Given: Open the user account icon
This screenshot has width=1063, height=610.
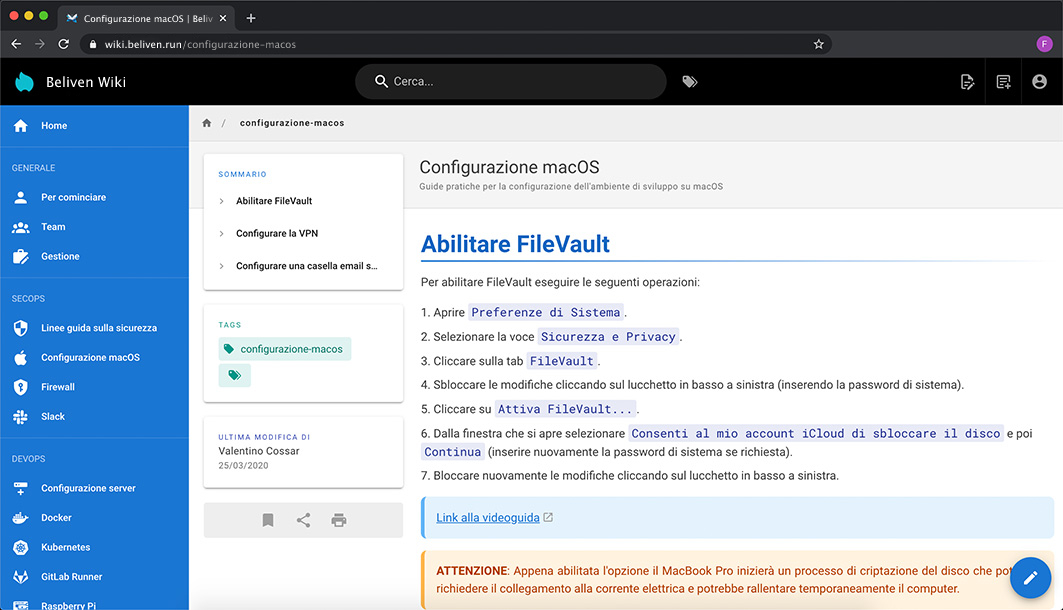Looking at the screenshot, I should (1039, 81).
